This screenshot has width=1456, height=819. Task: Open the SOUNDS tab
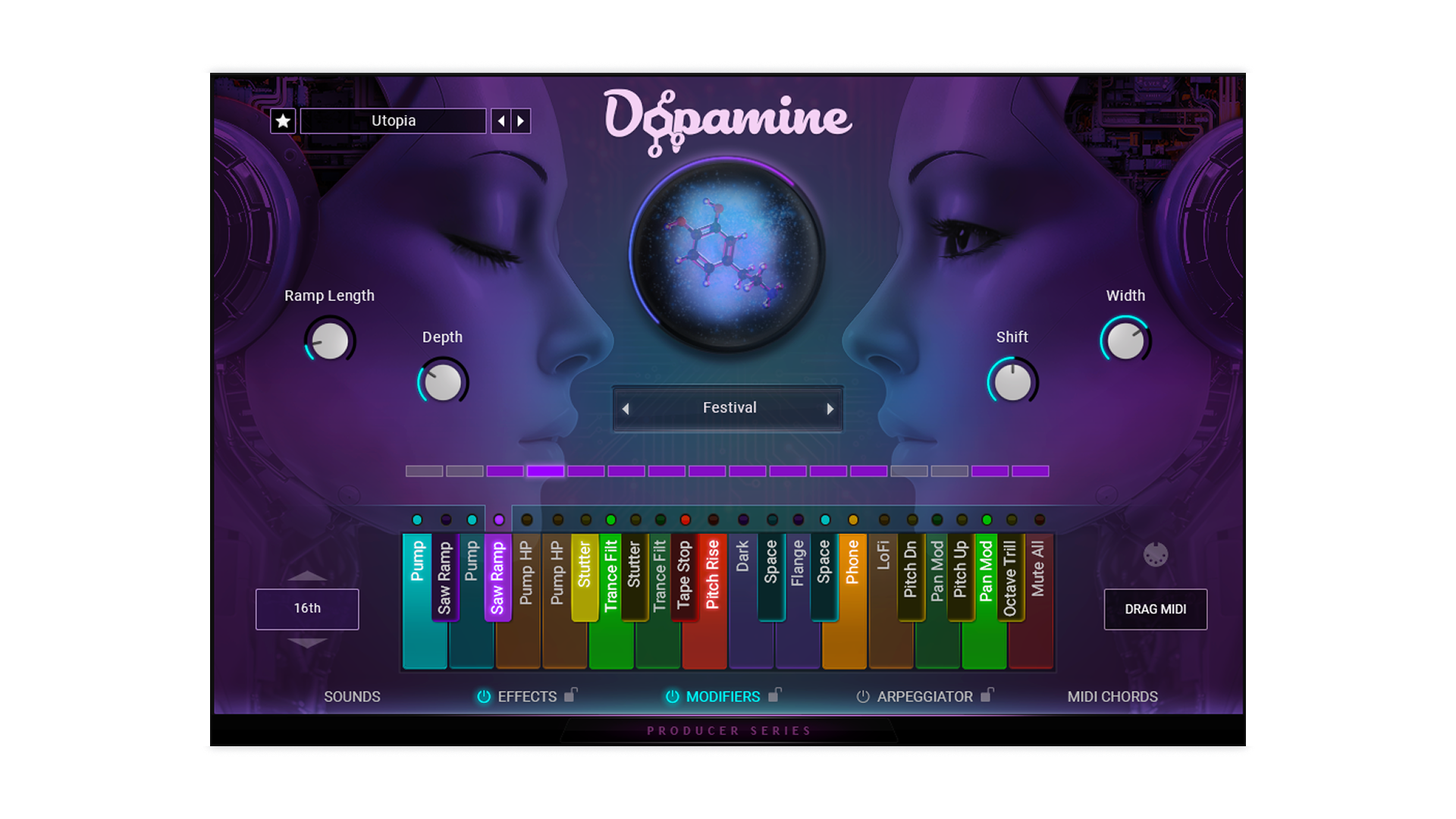pos(352,697)
